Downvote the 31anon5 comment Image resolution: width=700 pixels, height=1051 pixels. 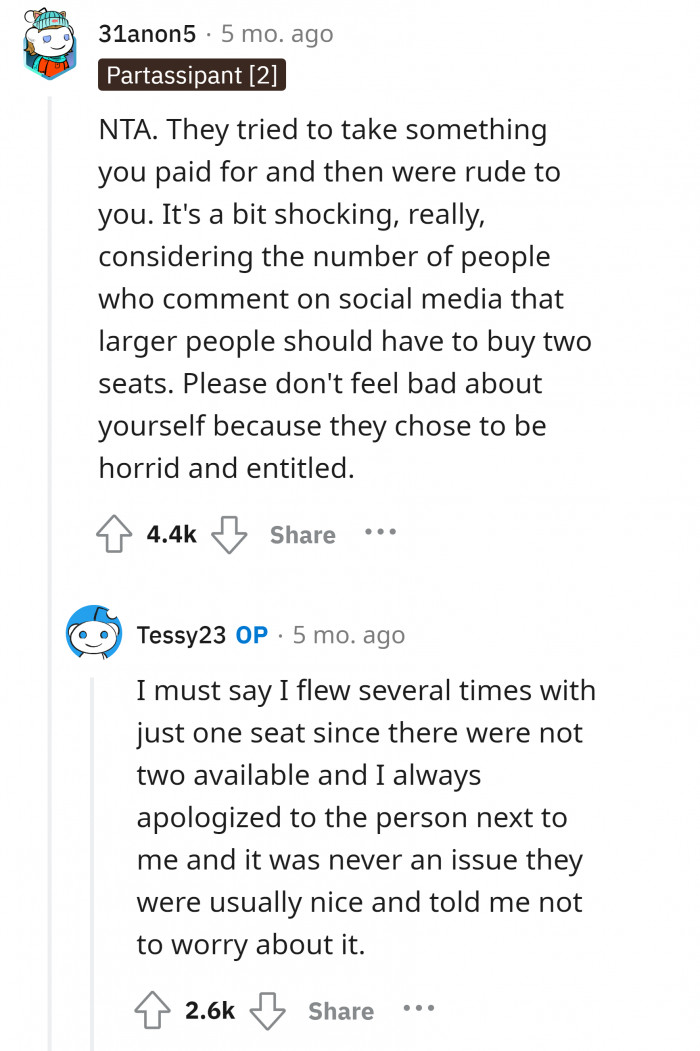click(x=230, y=535)
